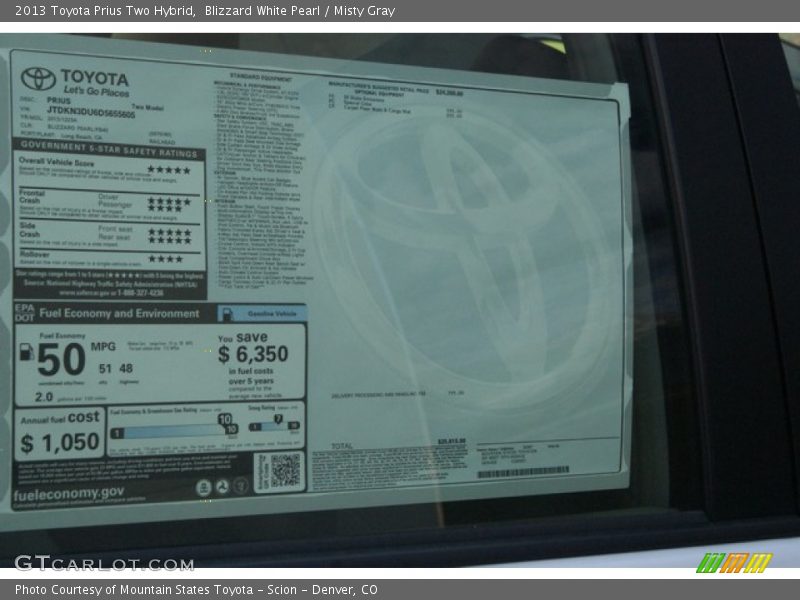Click the Toyota emblem beside the brand name
Viewport: 800px width, 600px height.
[38, 78]
